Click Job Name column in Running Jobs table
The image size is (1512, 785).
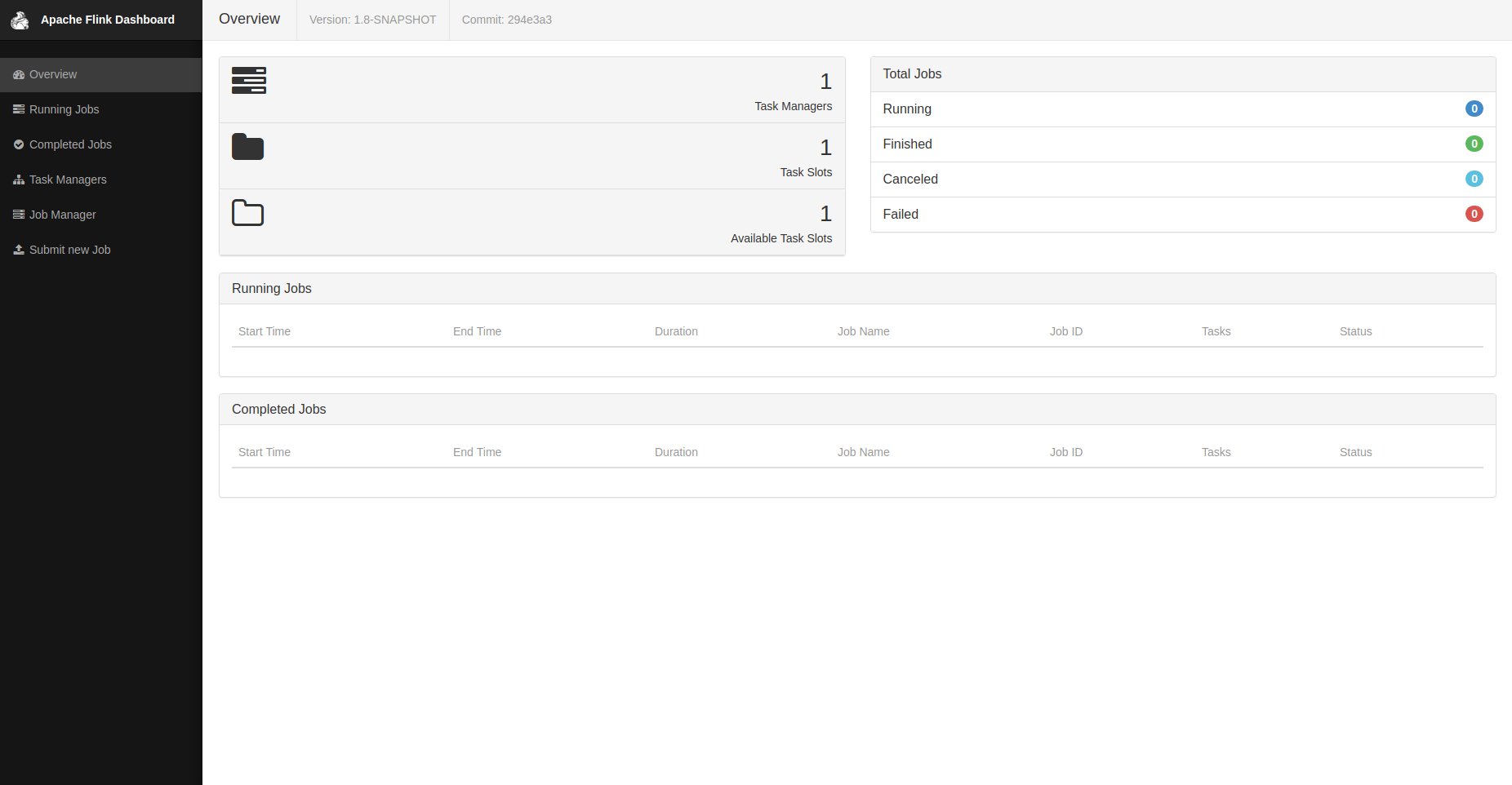[x=864, y=331]
